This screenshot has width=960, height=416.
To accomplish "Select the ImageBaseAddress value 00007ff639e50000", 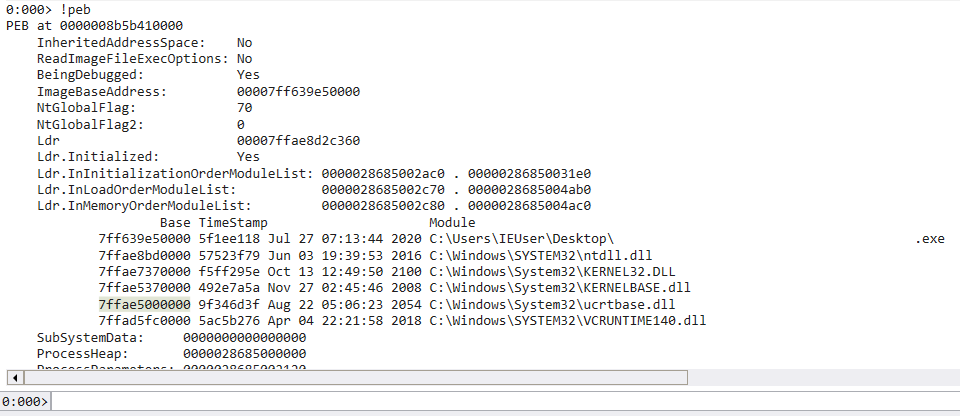I will pos(298,92).
